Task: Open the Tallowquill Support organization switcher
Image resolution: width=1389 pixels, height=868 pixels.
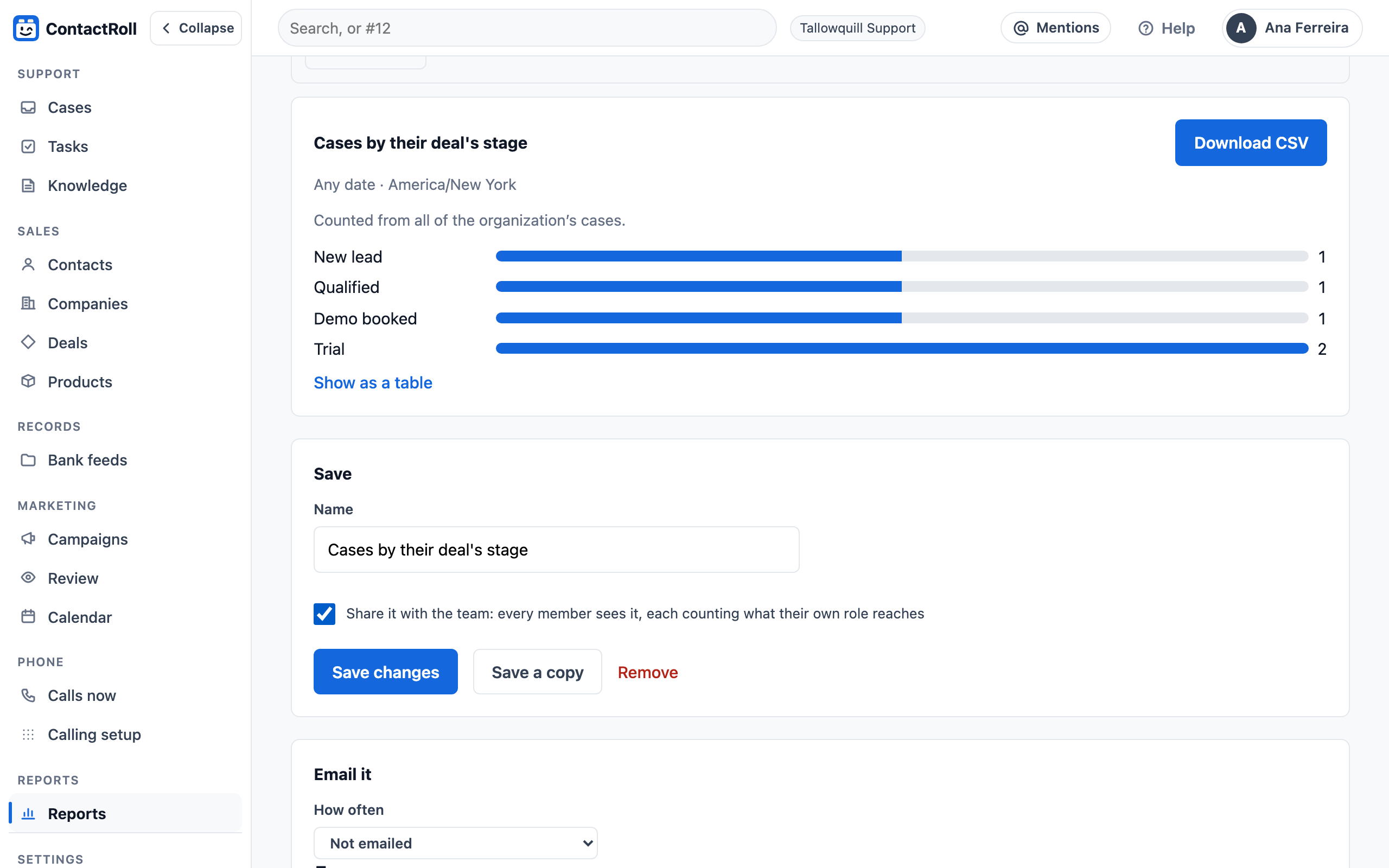Action: [857, 28]
